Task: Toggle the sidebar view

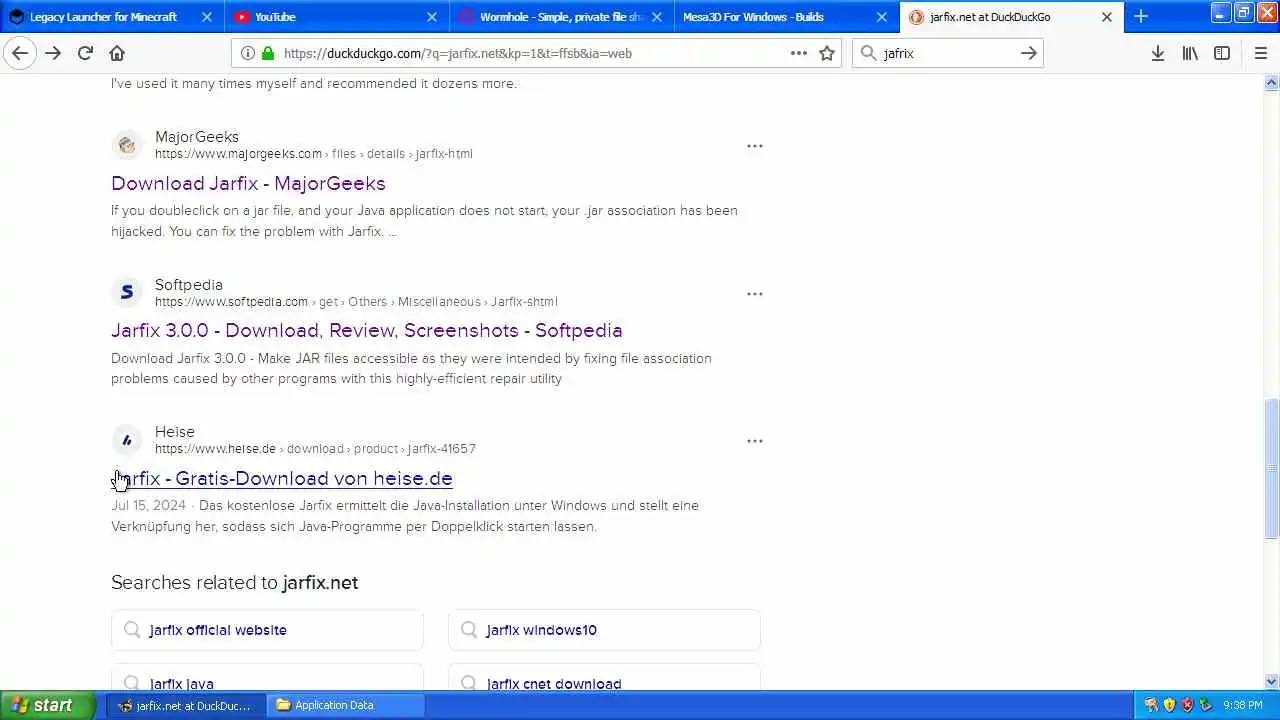Action: [x=1222, y=53]
